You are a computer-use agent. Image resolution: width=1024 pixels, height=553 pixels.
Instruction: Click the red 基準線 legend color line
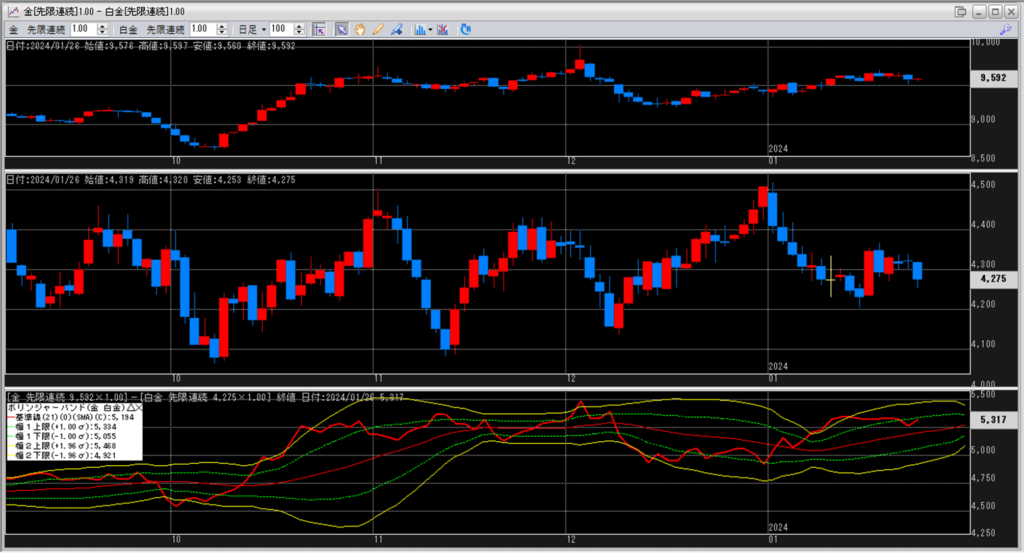coord(9,417)
